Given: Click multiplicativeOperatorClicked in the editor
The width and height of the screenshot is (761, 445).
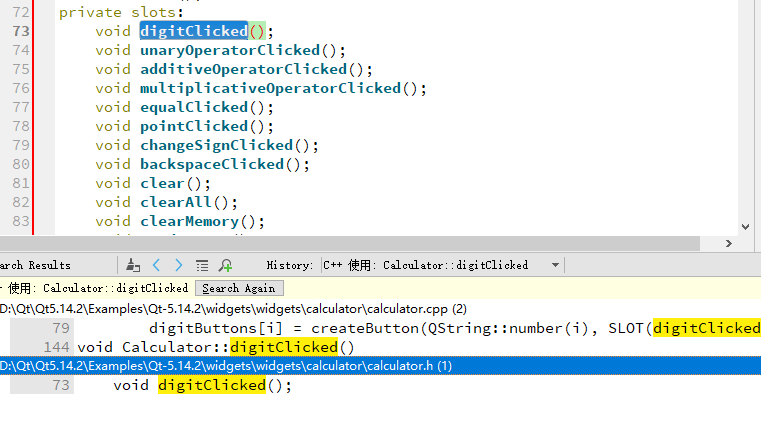Looking at the screenshot, I should [x=271, y=88].
